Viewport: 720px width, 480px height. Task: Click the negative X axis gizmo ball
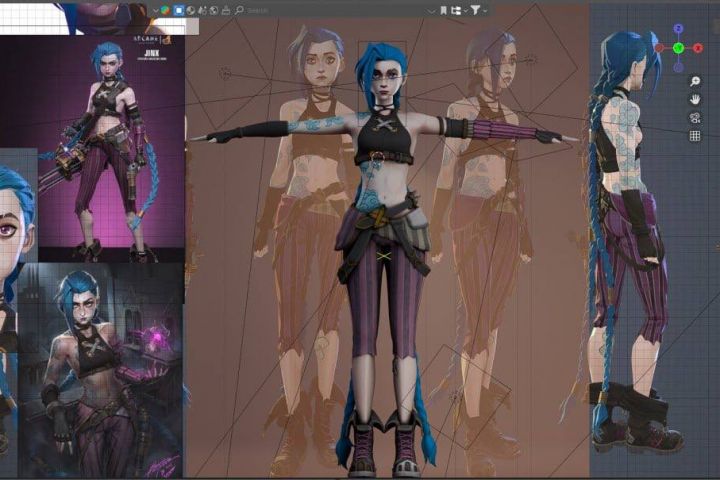tap(659, 48)
